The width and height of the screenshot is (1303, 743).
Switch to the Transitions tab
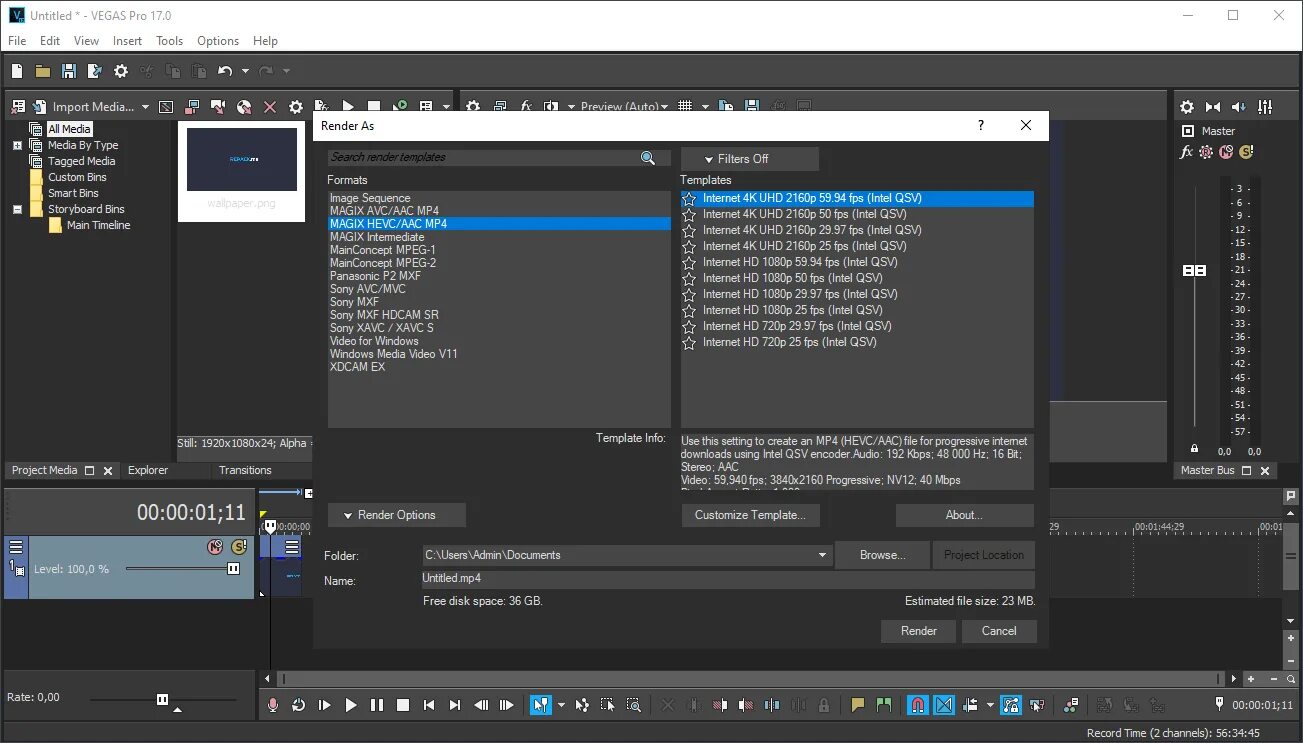(x=245, y=470)
